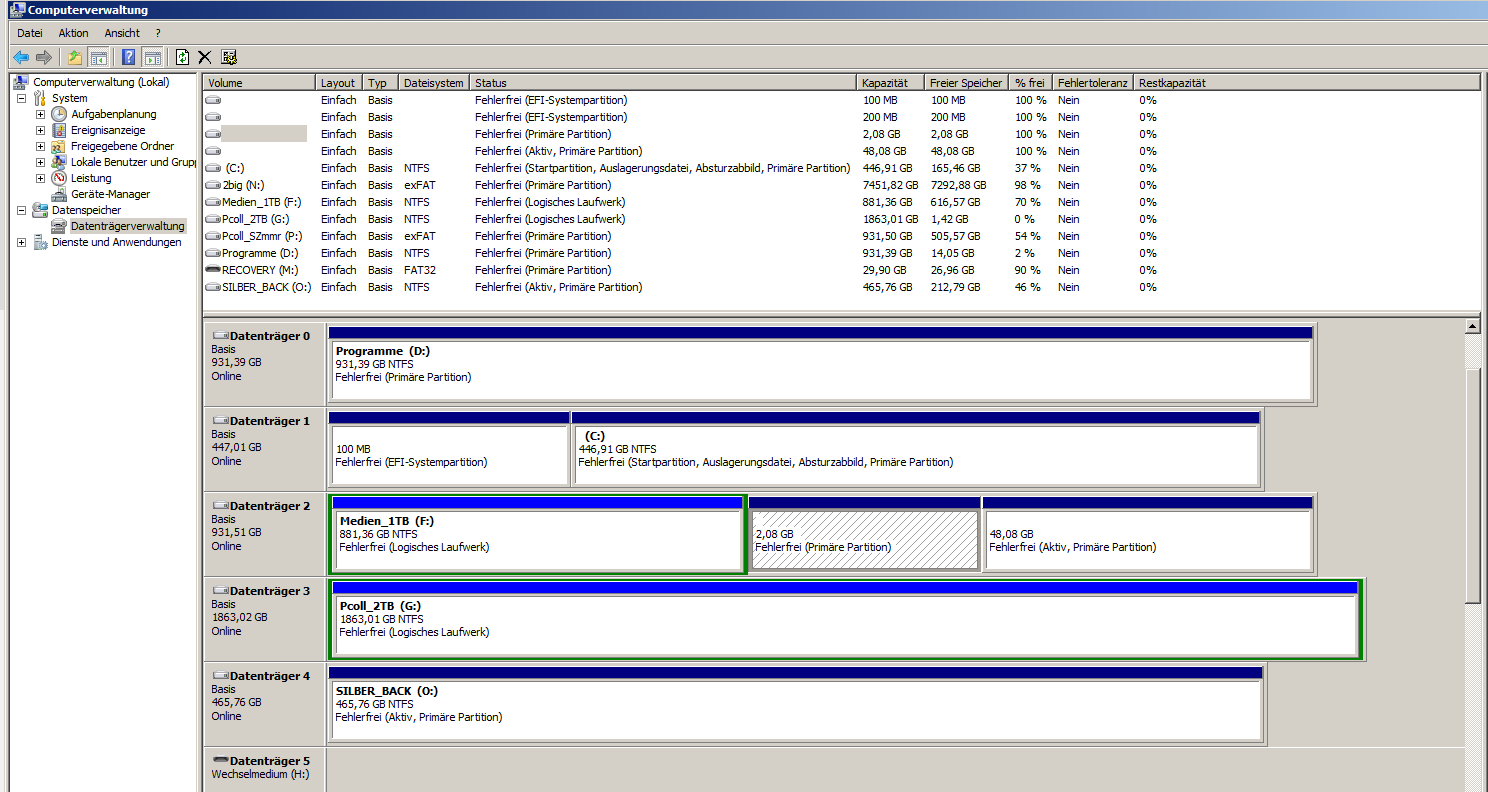The image size is (1488, 792).
Task: Click the Datenträger 5 removable disk icon
Action: click(220, 761)
